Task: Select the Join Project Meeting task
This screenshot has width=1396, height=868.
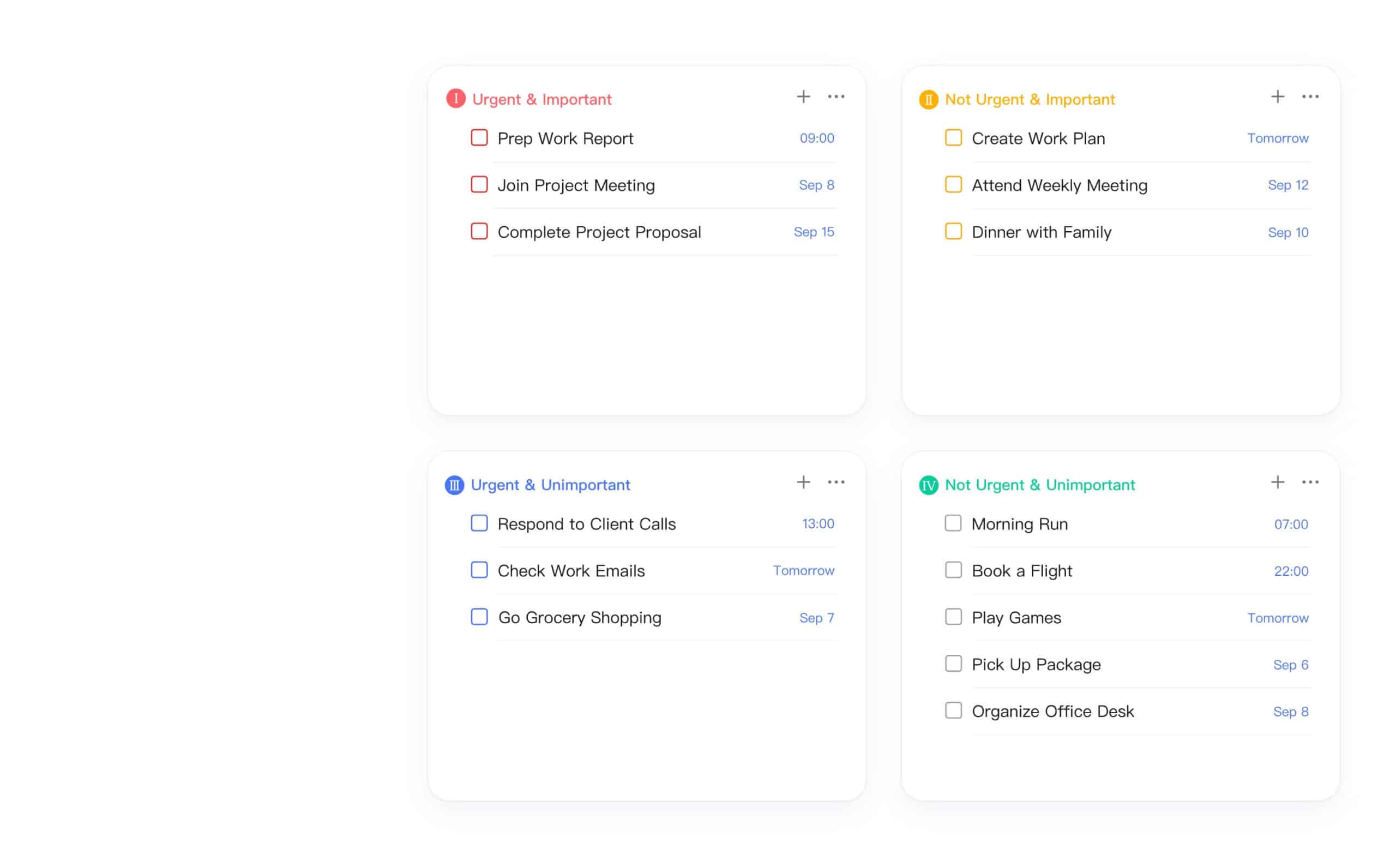Action: 576,185
